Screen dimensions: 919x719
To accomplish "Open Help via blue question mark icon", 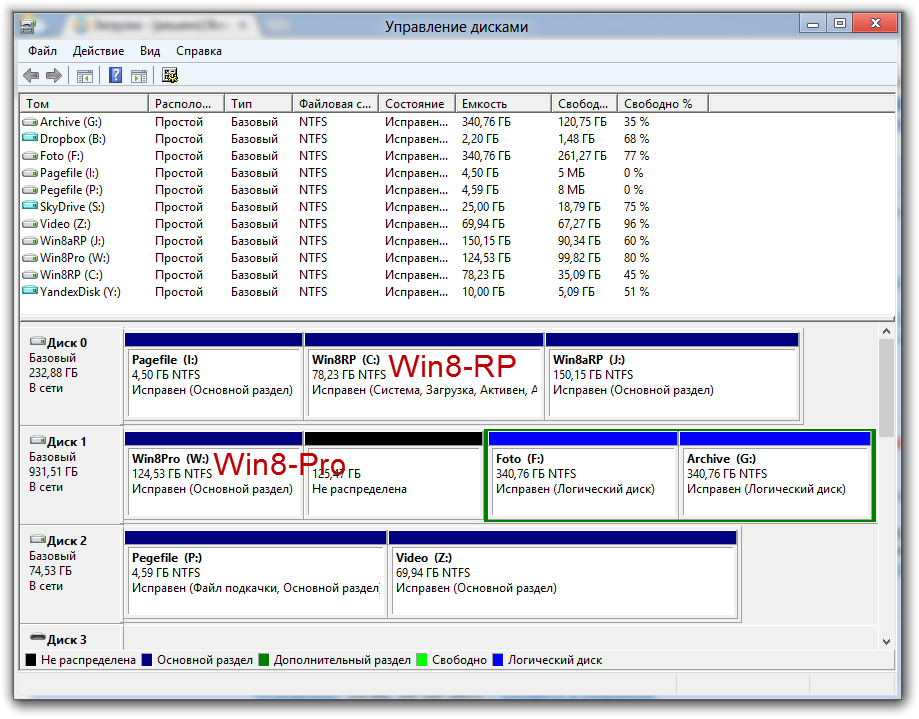I will 116,75.
